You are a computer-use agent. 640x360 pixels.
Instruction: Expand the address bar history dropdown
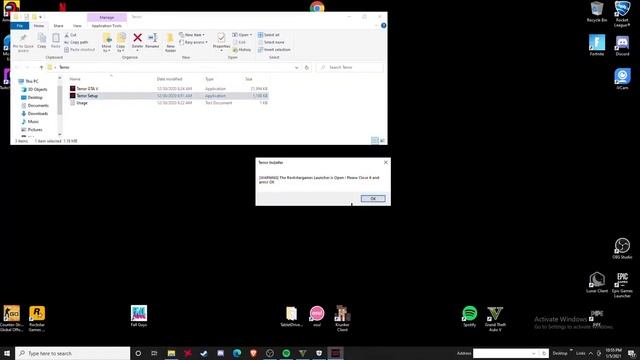296,67
